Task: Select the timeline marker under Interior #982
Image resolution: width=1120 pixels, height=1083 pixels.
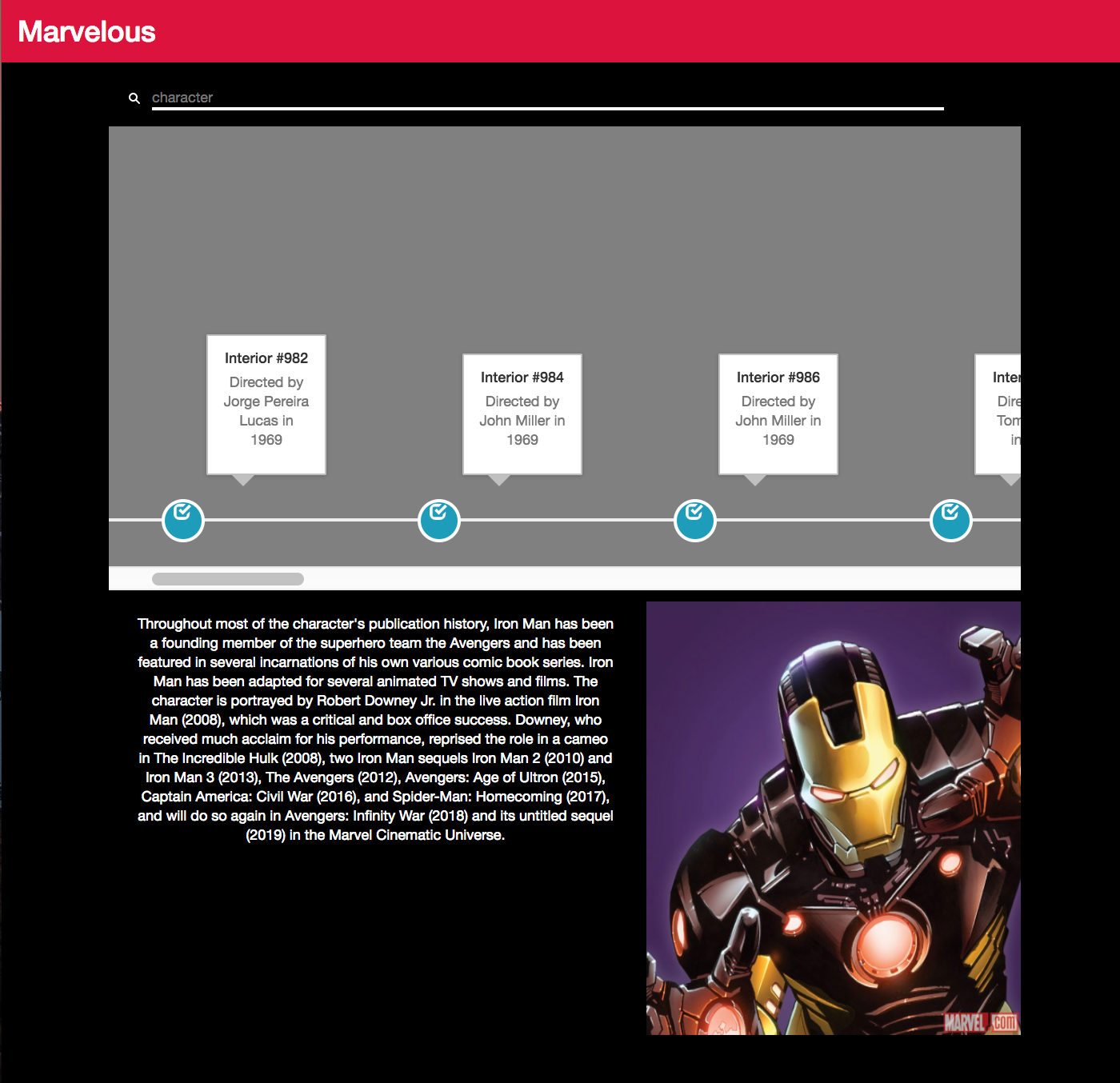Action: (x=183, y=521)
